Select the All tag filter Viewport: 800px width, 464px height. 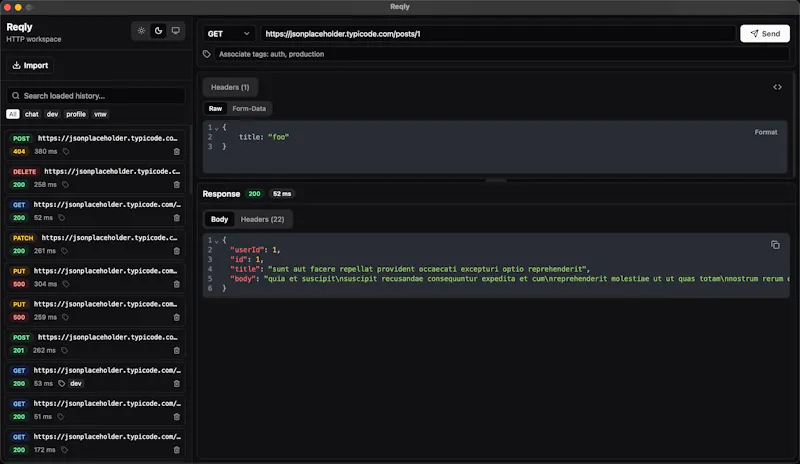13,114
